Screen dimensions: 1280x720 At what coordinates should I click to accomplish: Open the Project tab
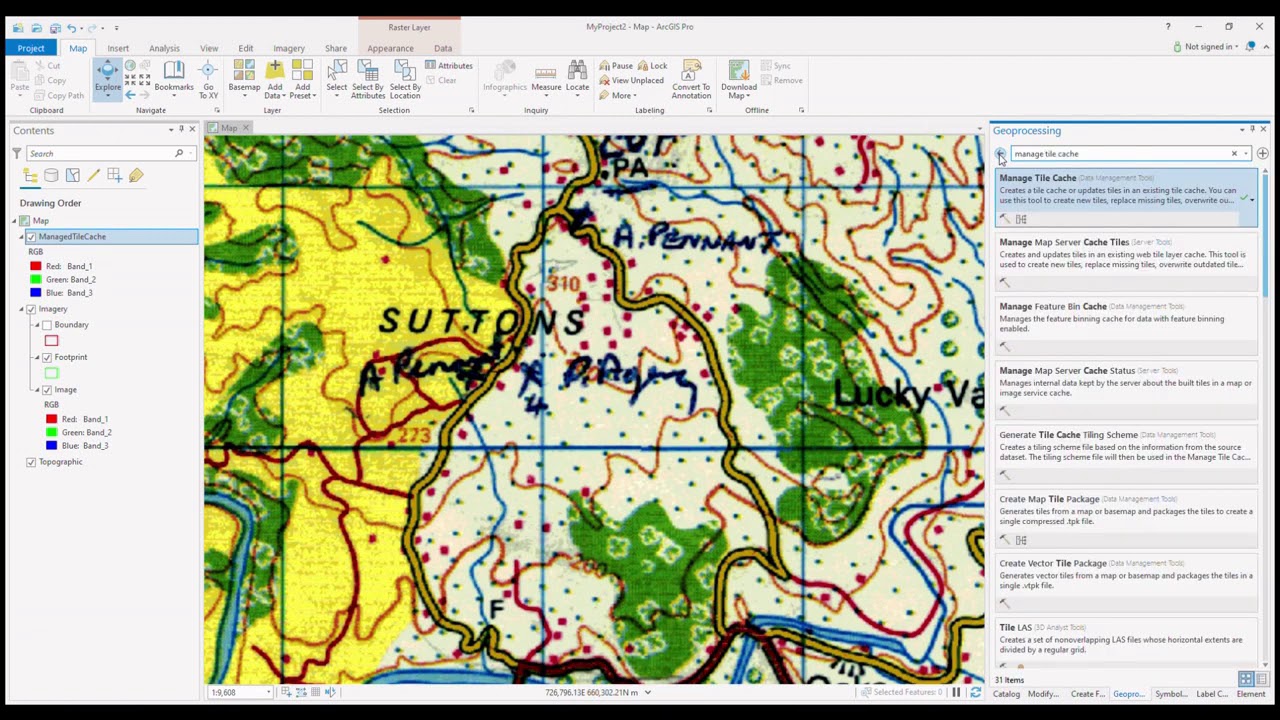coord(31,48)
